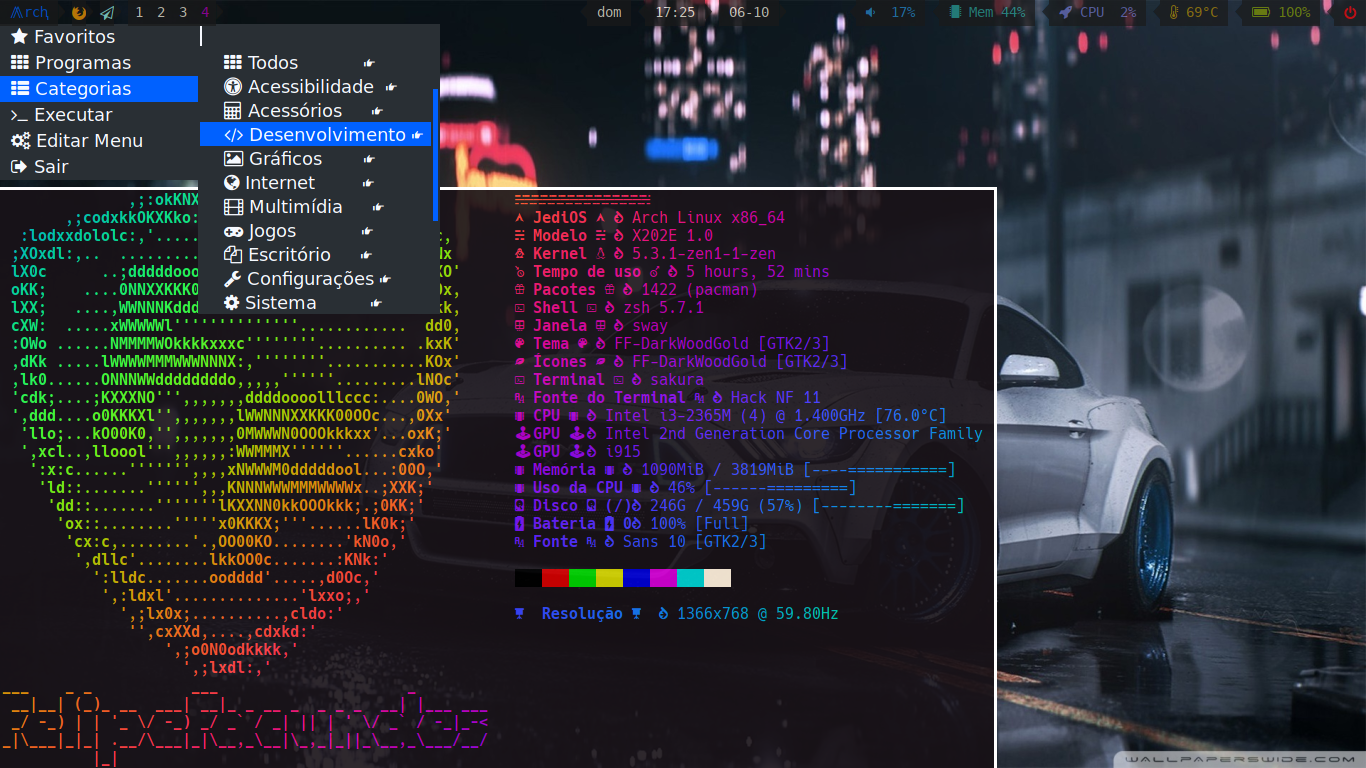
Task: Expand the Acessórios category
Action: 315,111
